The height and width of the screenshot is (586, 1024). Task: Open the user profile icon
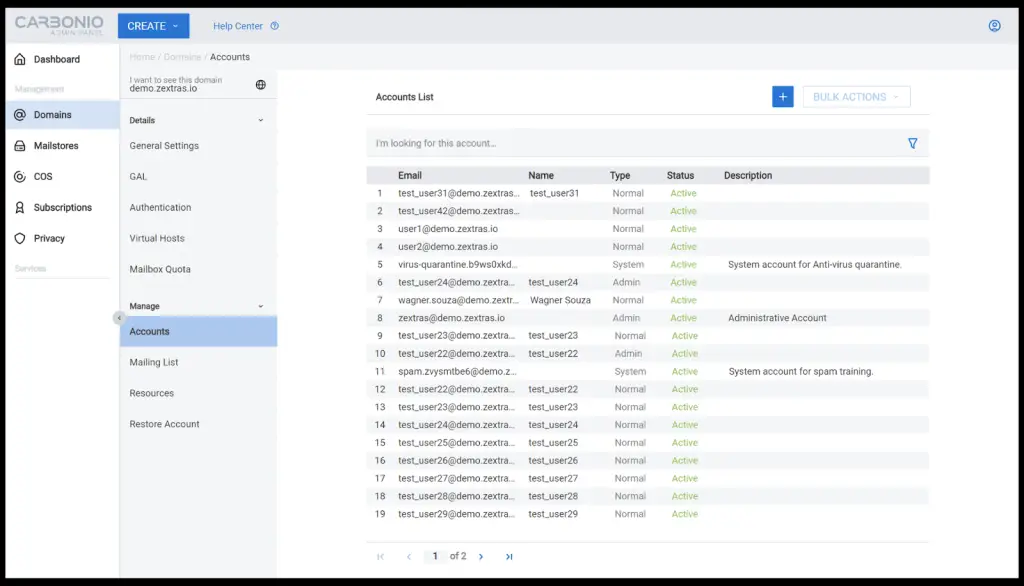pyautogui.click(x=994, y=26)
